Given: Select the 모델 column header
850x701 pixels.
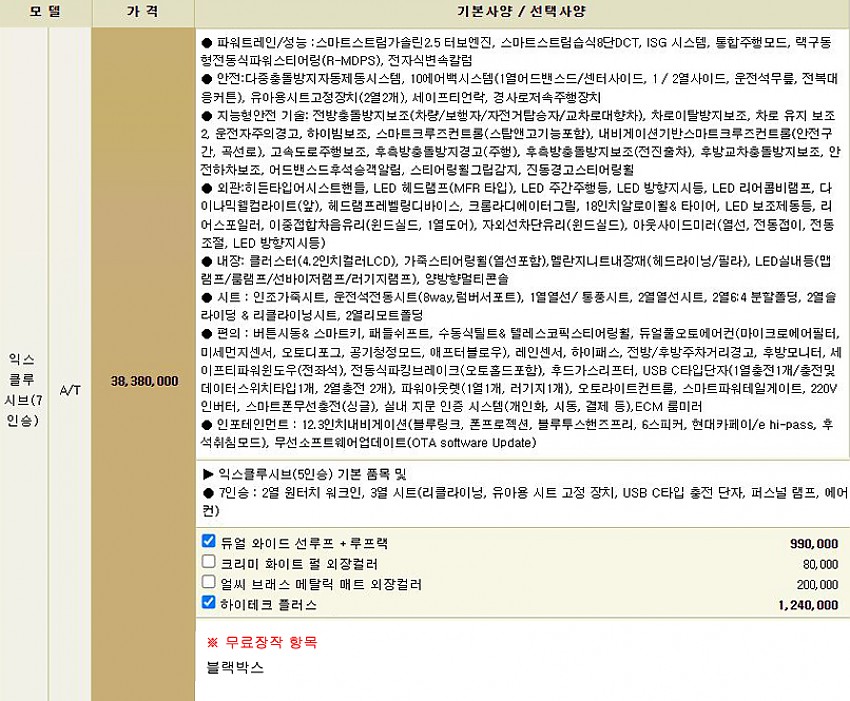Looking at the screenshot, I should (45, 12).
